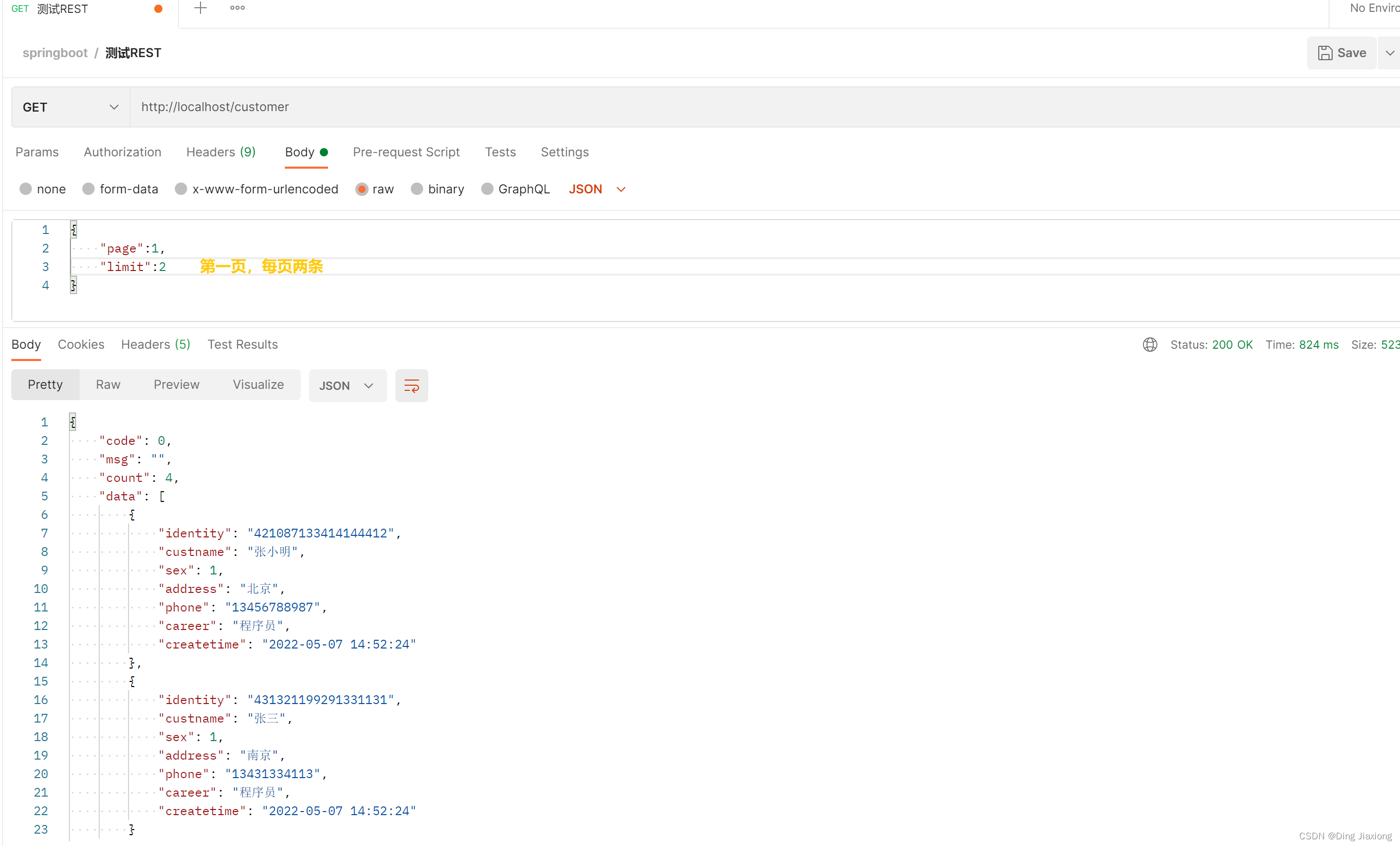Open the GET method dropdown

coord(70,107)
